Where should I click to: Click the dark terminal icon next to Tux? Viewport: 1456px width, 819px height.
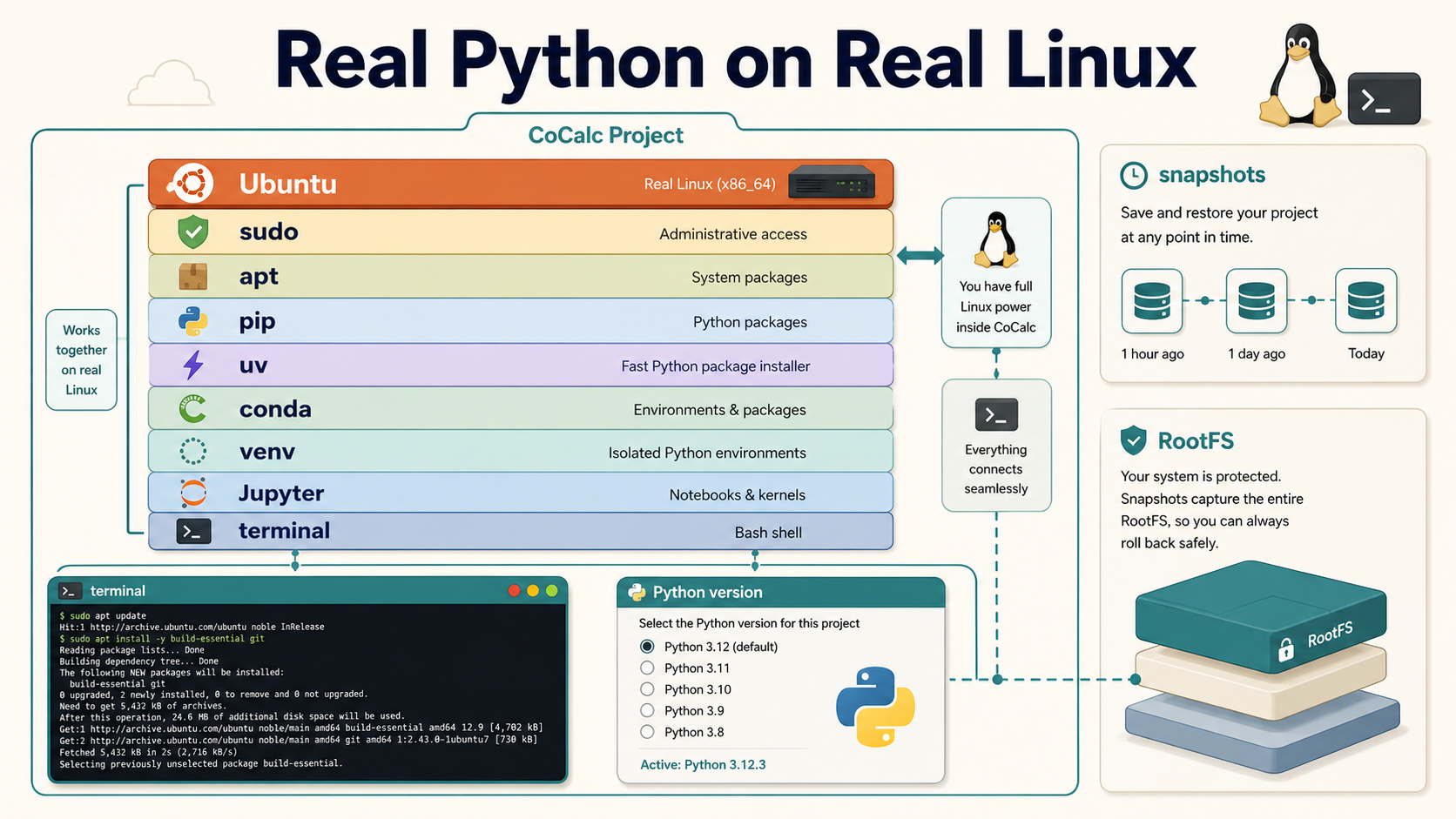pos(1384,98)
